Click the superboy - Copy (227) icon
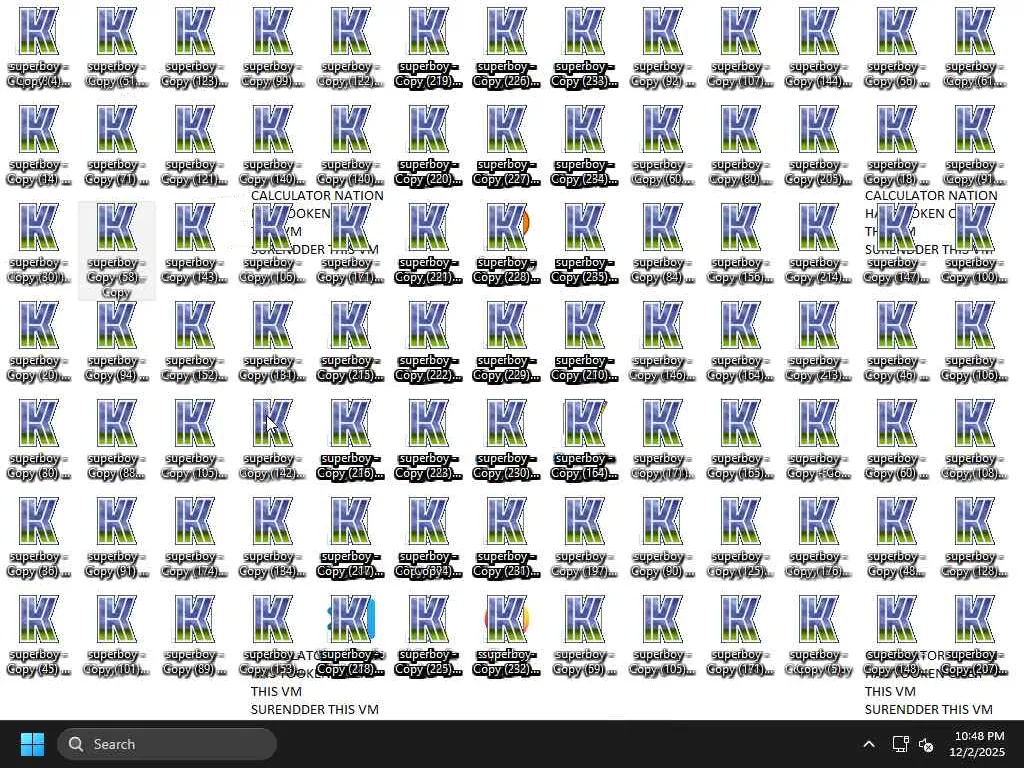Screen dimensions: 1024x768 (506, 145)
